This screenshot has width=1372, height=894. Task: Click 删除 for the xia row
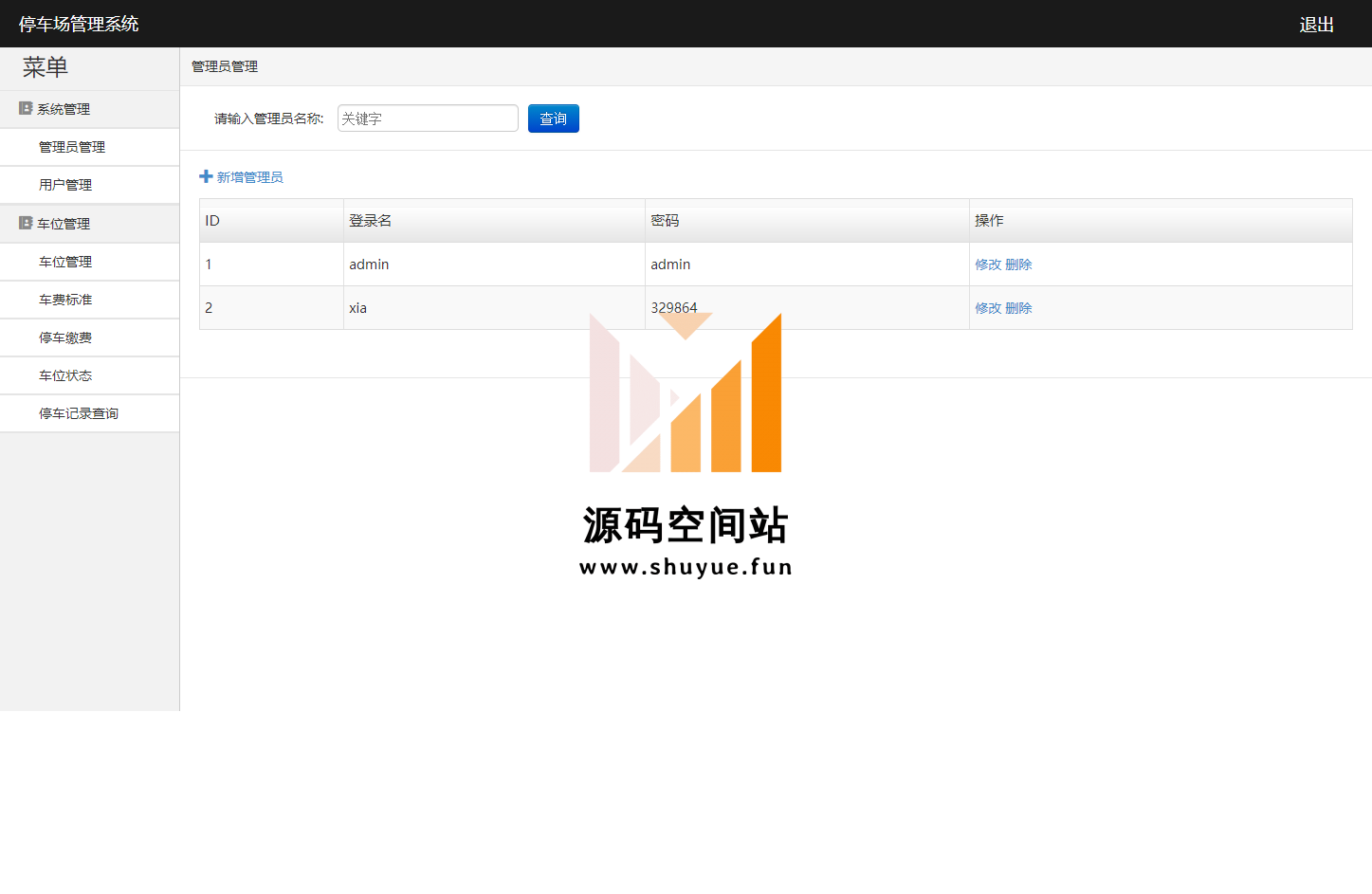tap(1018, 308)
